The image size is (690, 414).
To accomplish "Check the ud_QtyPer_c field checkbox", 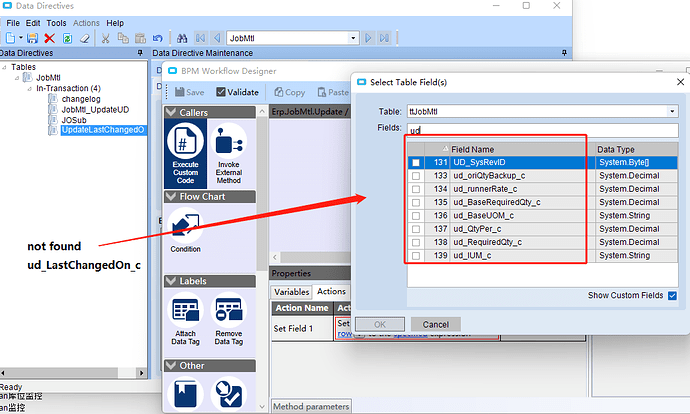I will pyautogui.click(x=416, y=229).
